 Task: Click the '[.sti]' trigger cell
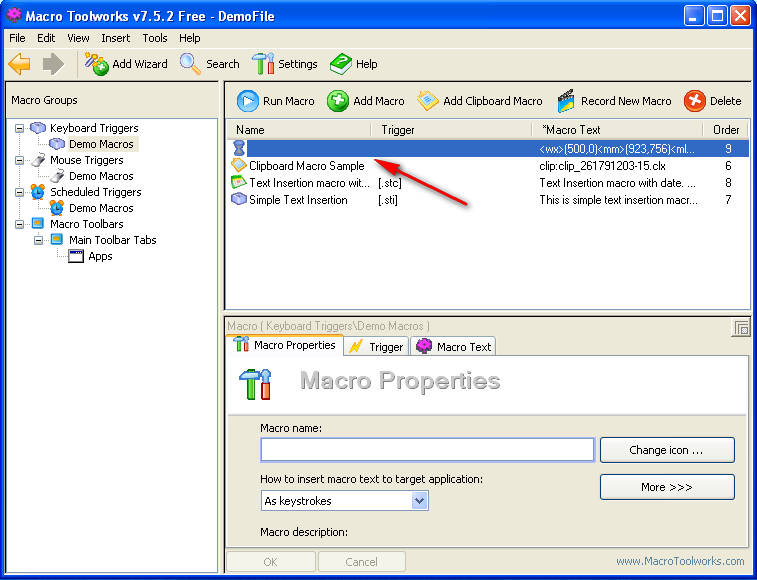coord(388,199)
